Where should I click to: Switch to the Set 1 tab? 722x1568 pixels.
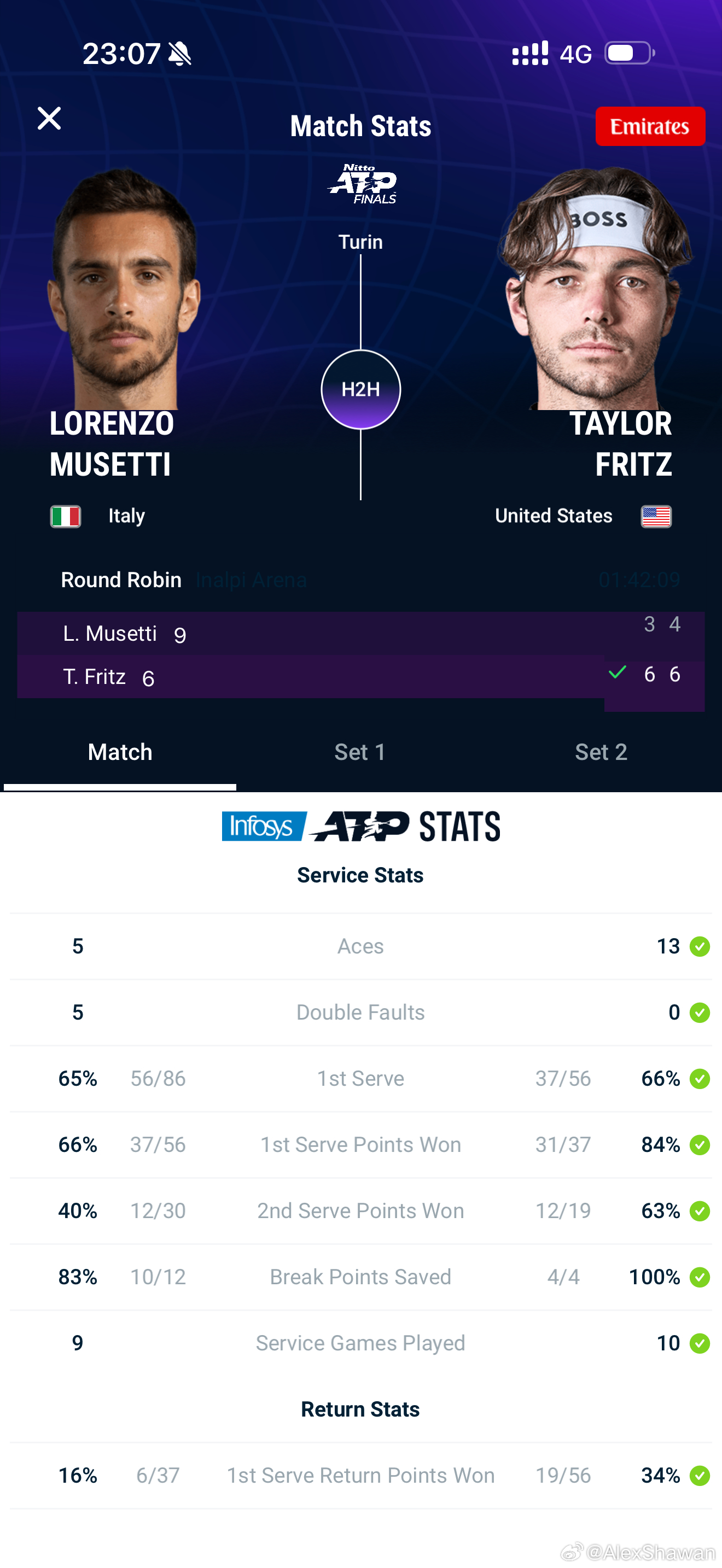(x=359, y=752)
